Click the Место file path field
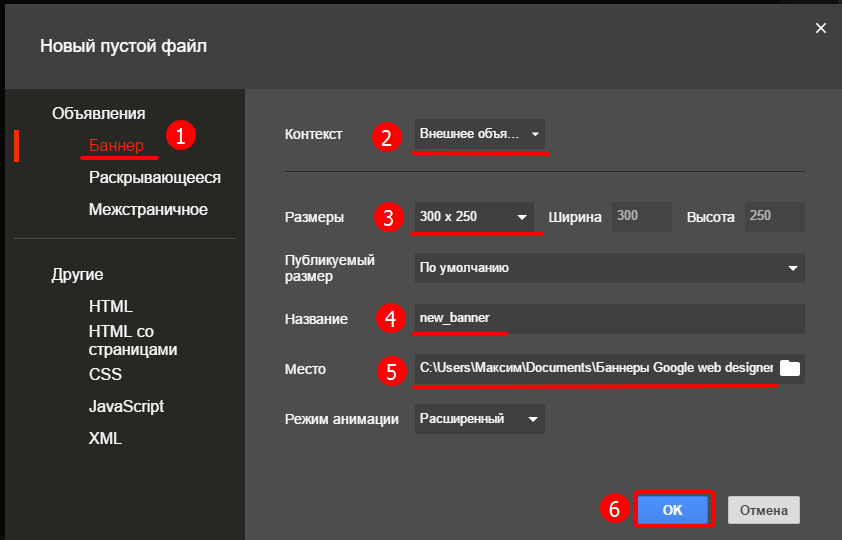 coord(596,369)
